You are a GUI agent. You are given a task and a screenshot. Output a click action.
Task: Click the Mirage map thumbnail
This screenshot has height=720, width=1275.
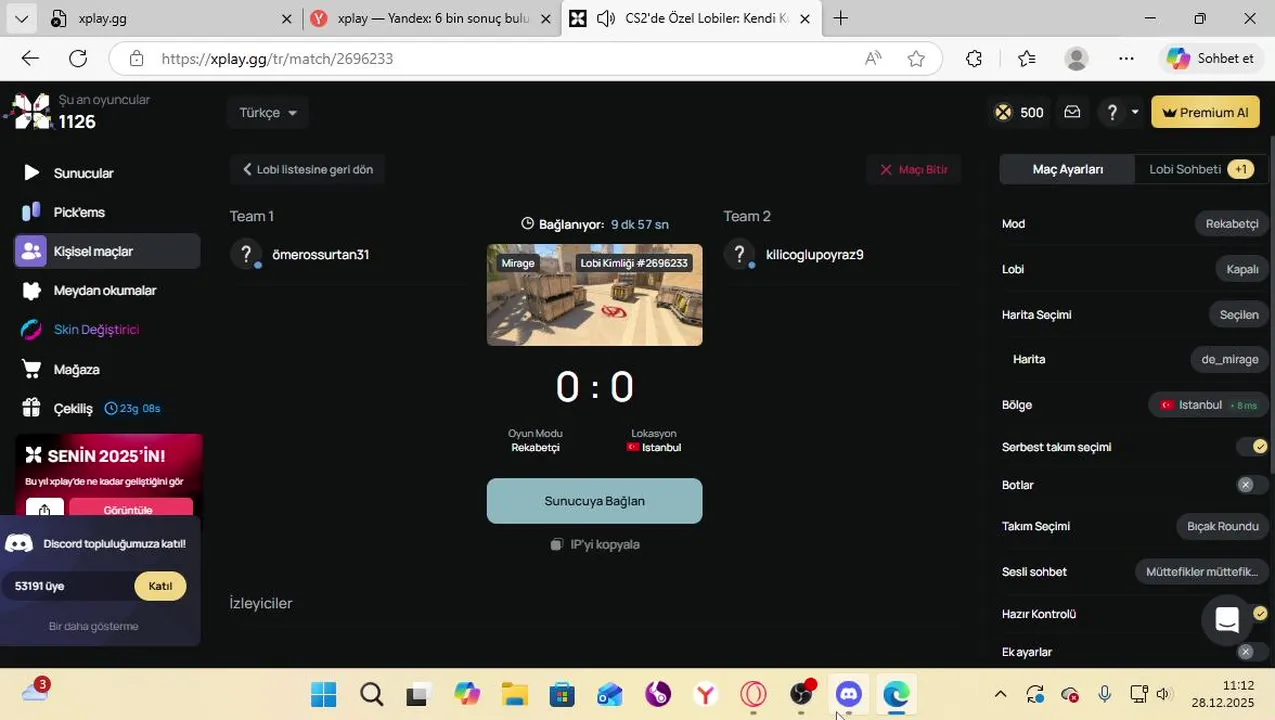pos(594,295)
